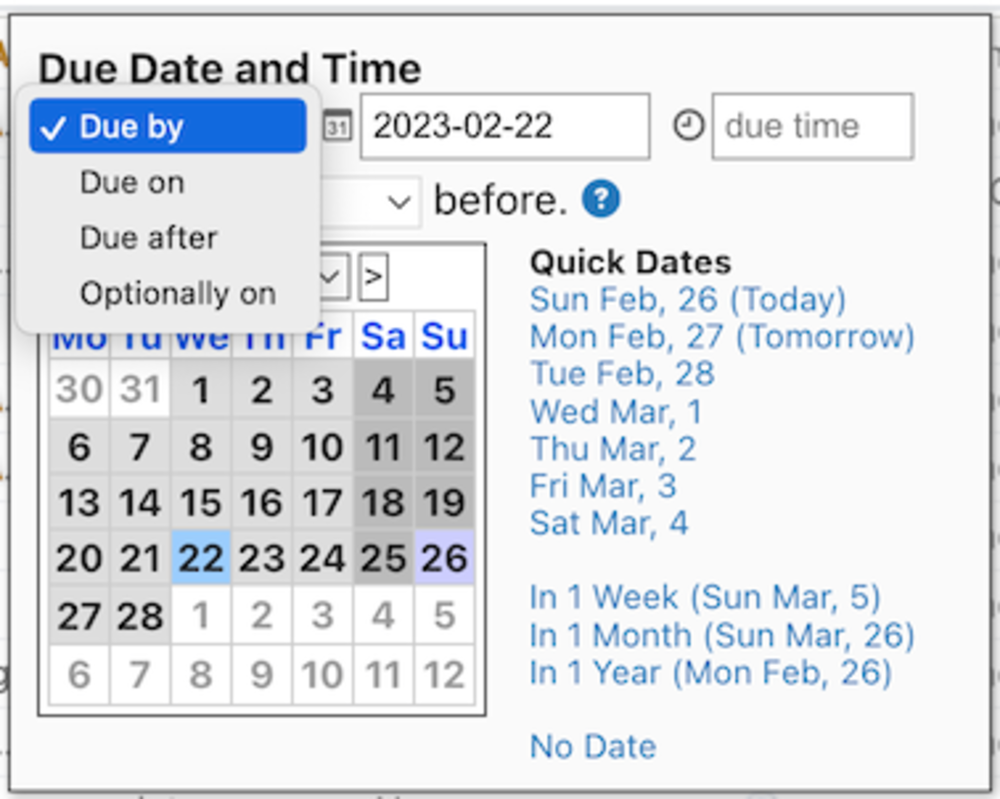Set due date to "In 1 Week"

705,597
